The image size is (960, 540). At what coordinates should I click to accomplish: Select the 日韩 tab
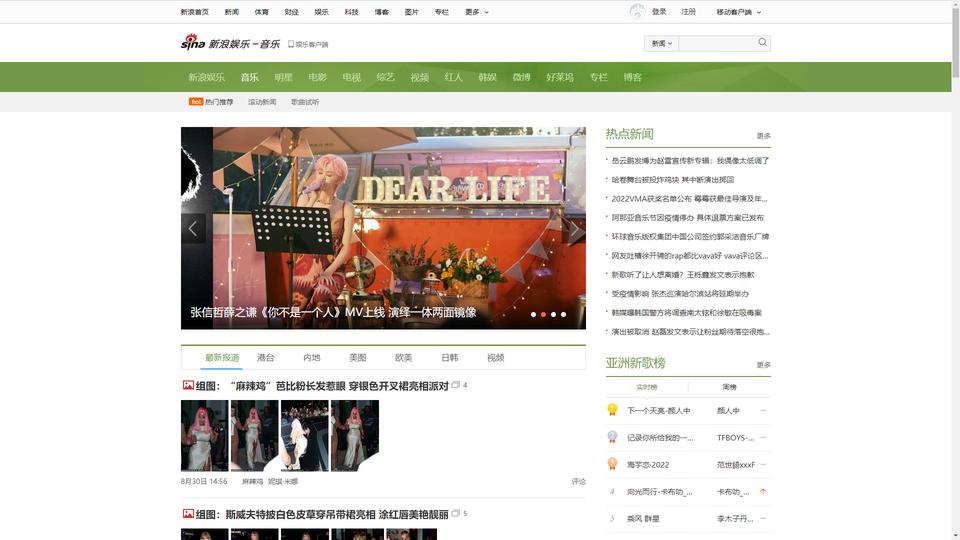click(x=449, y=358)
